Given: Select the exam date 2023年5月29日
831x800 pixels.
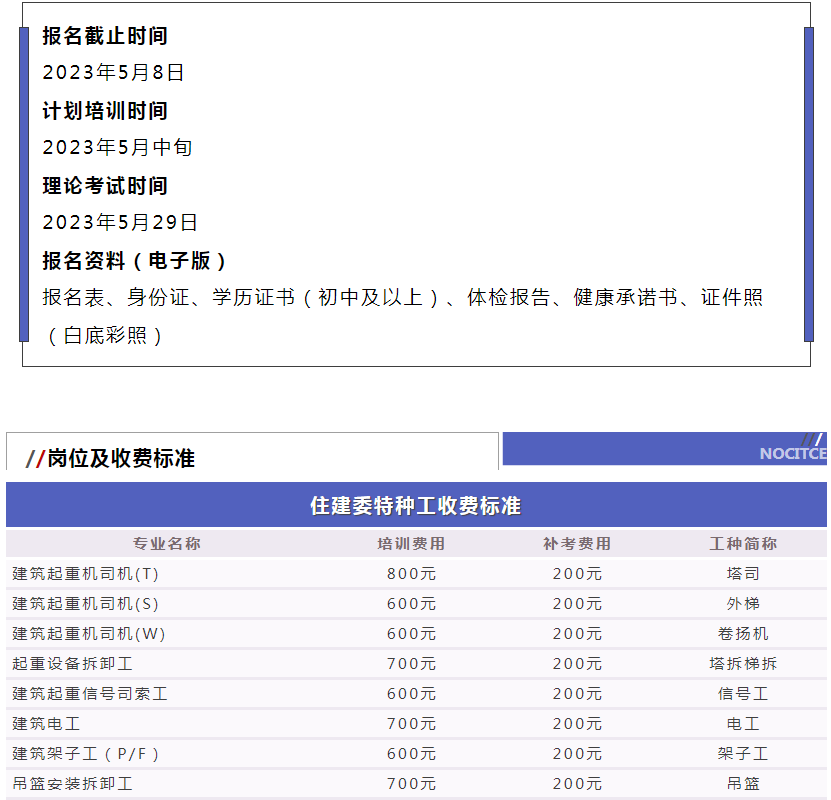Looking at the screenshot, I should (120, 223).
